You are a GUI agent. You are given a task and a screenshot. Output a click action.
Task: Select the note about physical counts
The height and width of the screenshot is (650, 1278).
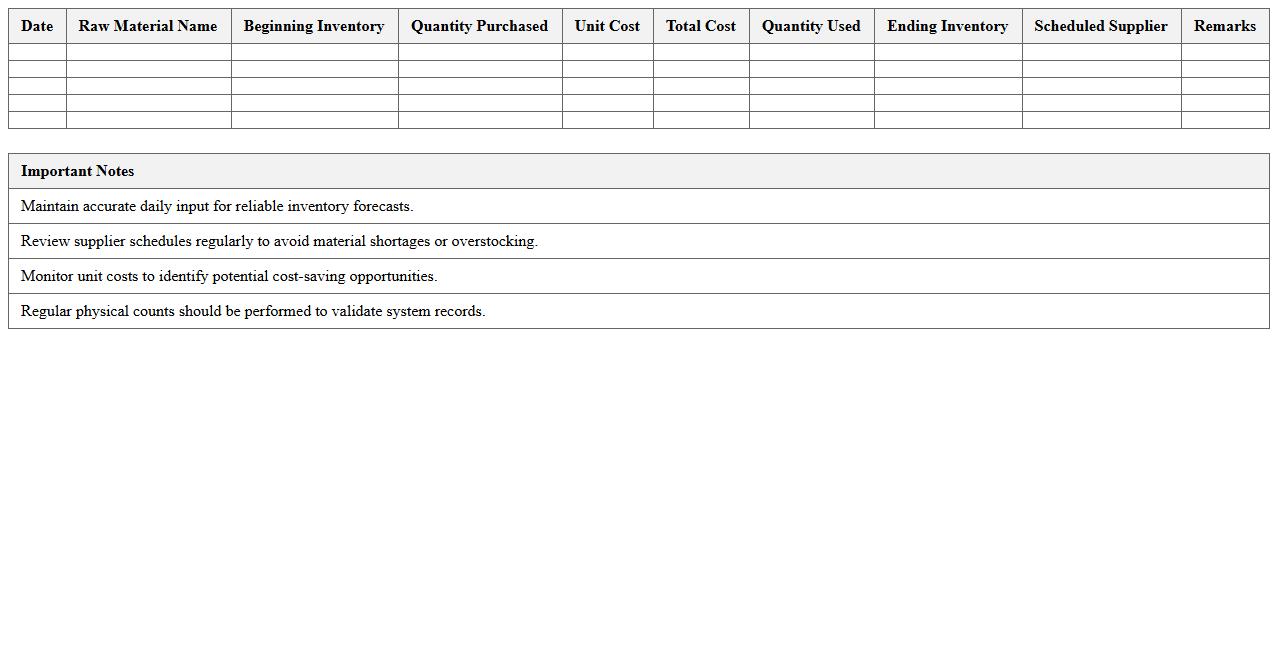tap(638, 311)
